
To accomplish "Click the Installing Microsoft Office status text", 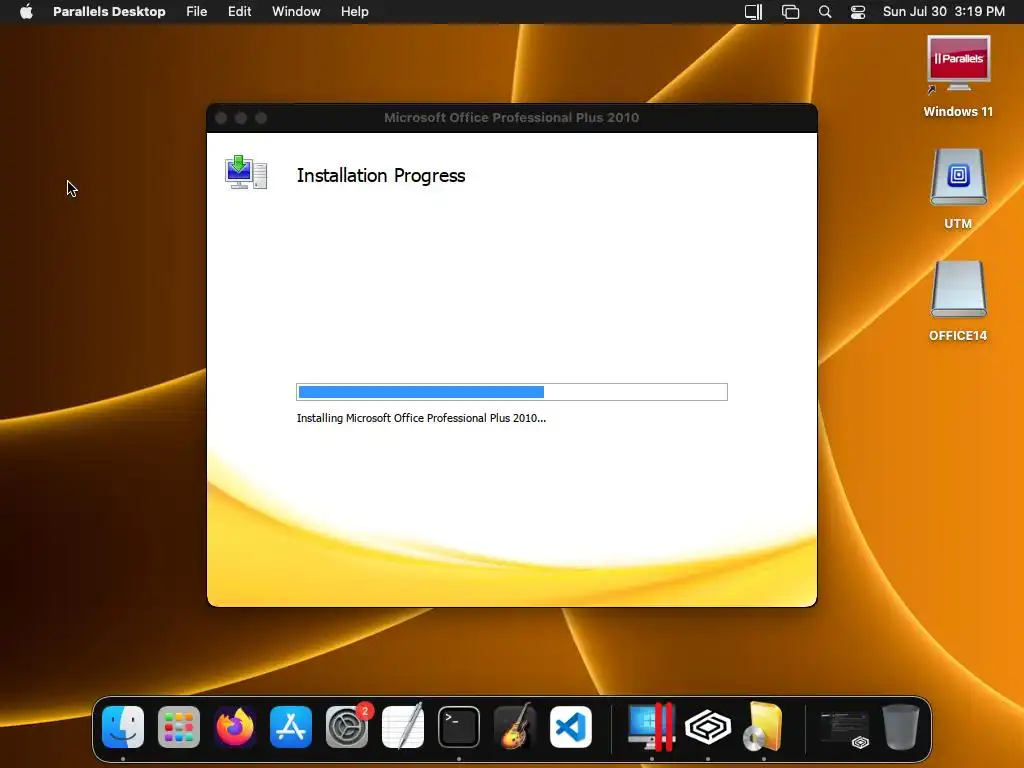I will 421,418.
